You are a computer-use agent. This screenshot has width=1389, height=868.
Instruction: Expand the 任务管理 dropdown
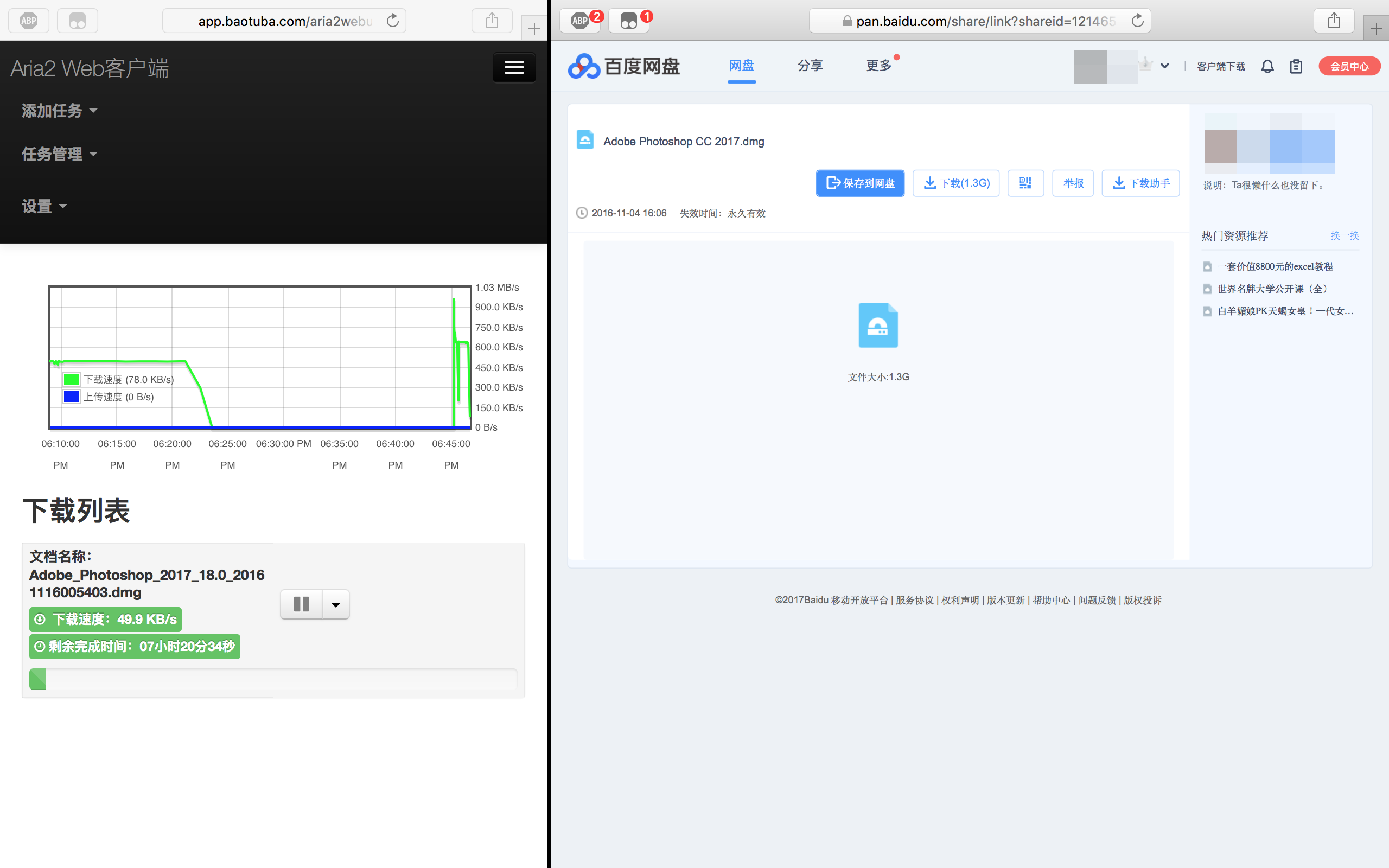[59, 154]
